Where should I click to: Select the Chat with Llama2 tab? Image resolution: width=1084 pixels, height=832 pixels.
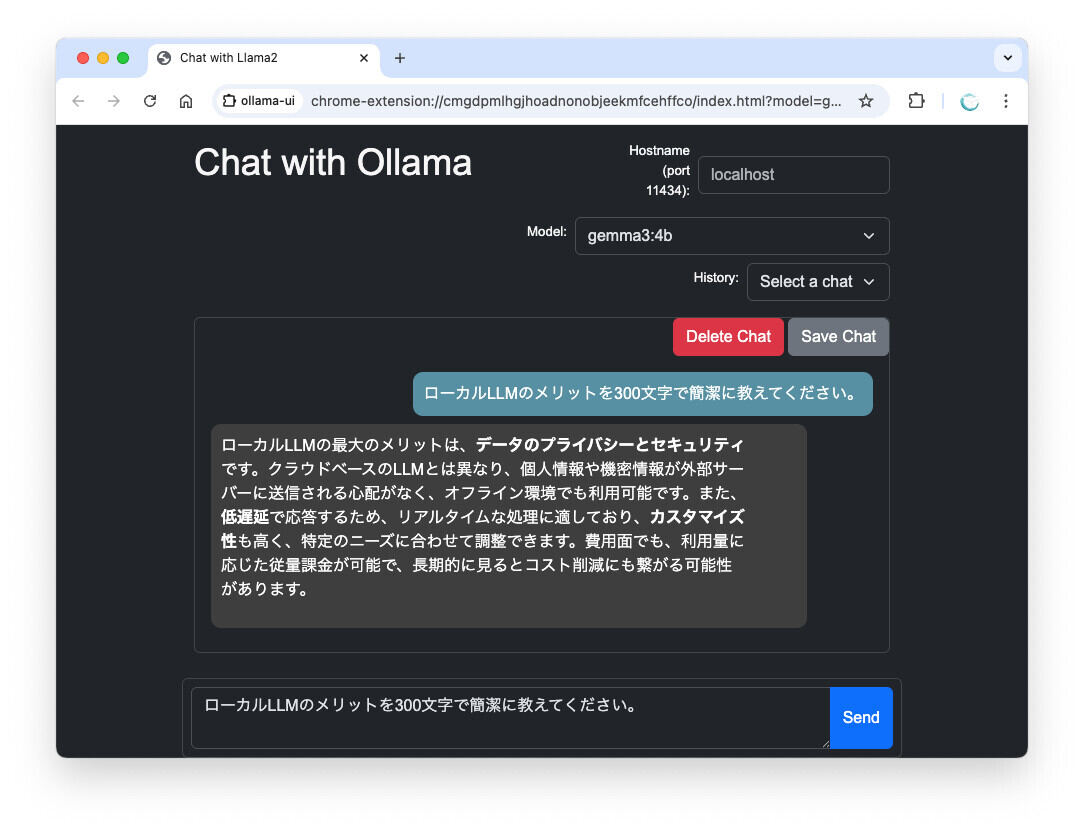[x=263, y=58]
